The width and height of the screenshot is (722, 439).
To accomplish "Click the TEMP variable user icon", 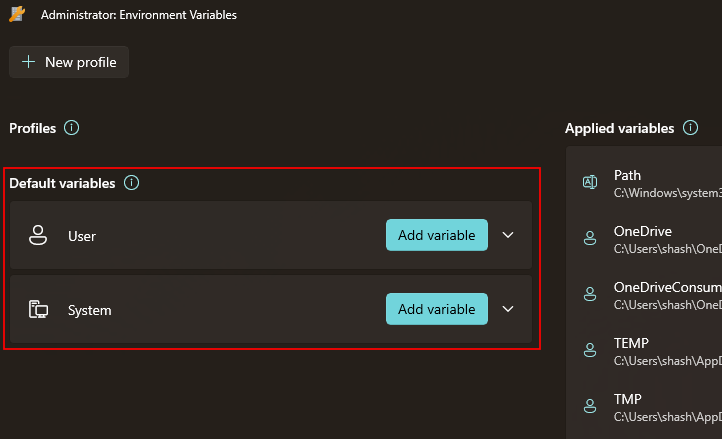I will 590,349.
